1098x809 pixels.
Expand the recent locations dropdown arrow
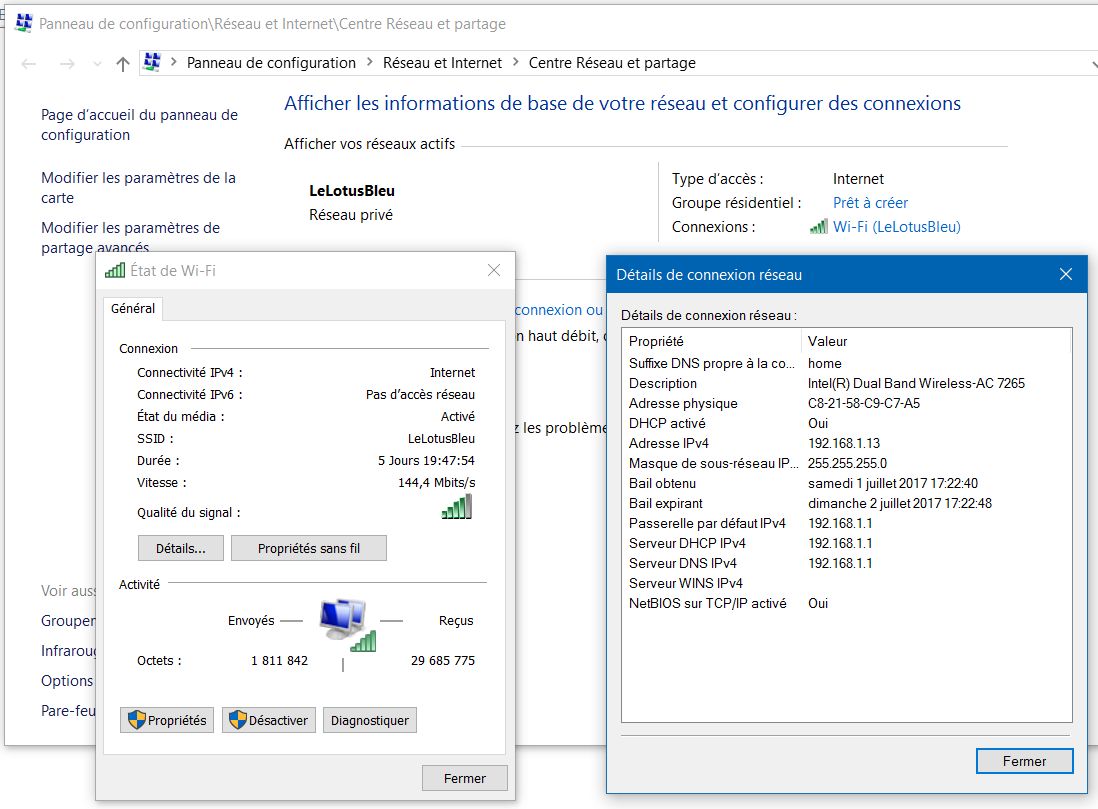pyautogui.click(x=97, y=64)
